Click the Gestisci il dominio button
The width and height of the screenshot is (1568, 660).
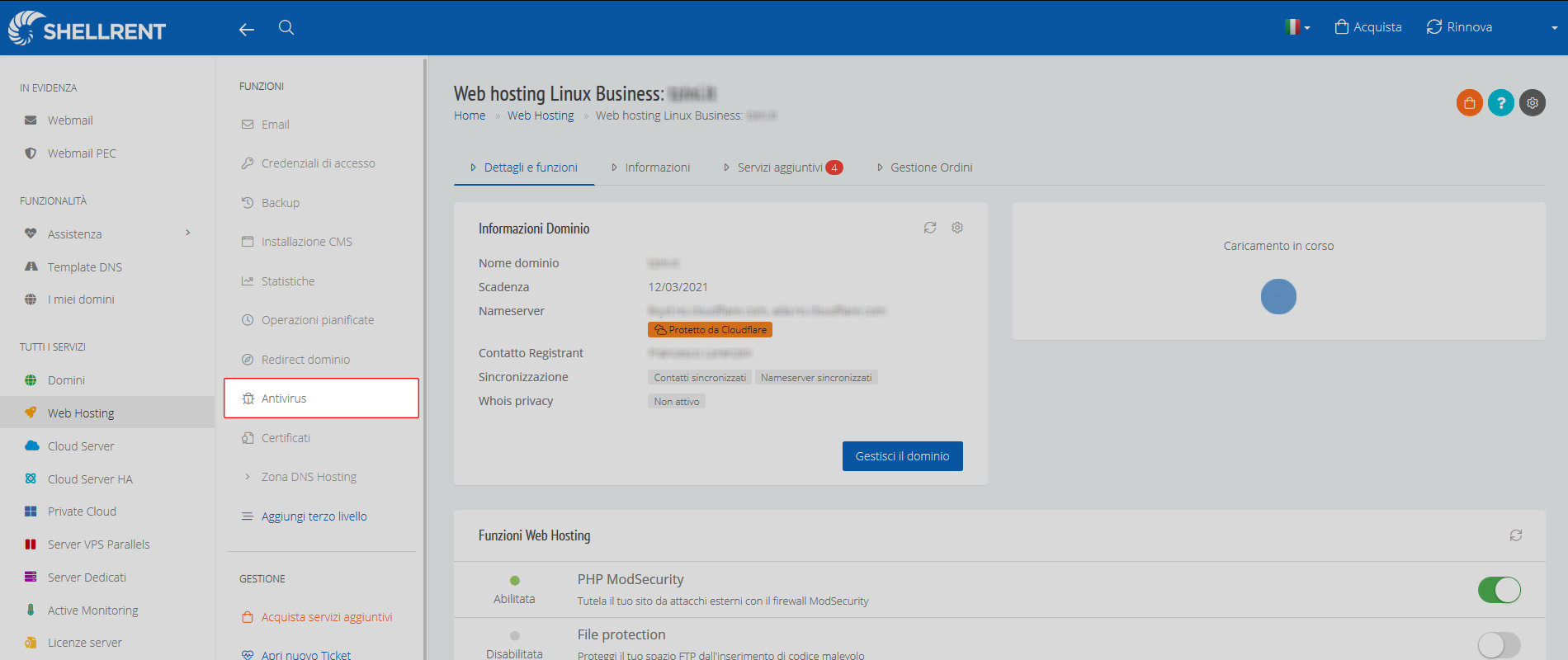pyautogui.click(x=903, y=456)
